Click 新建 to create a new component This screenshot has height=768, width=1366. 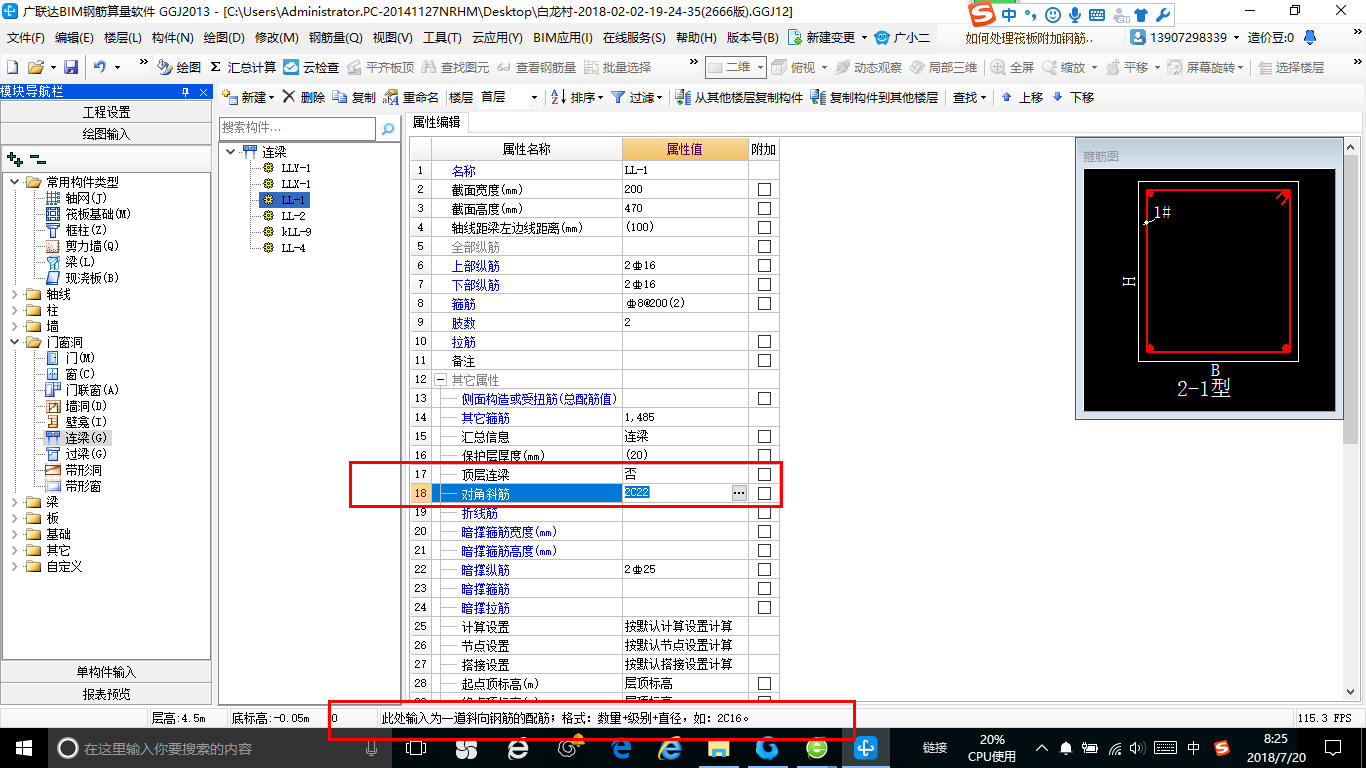pyautogui.click(x=247, y=97)
